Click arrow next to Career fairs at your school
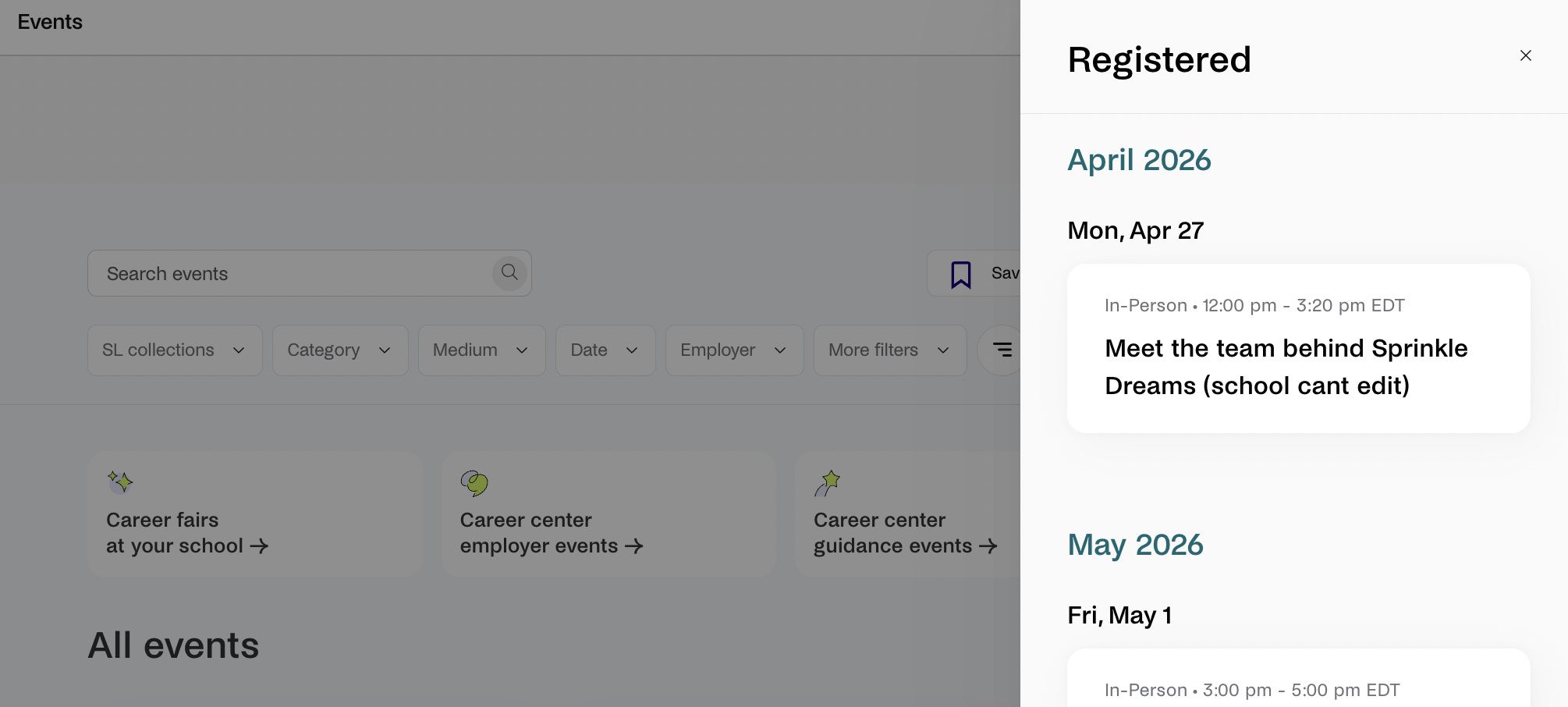 tap(259, 546)
